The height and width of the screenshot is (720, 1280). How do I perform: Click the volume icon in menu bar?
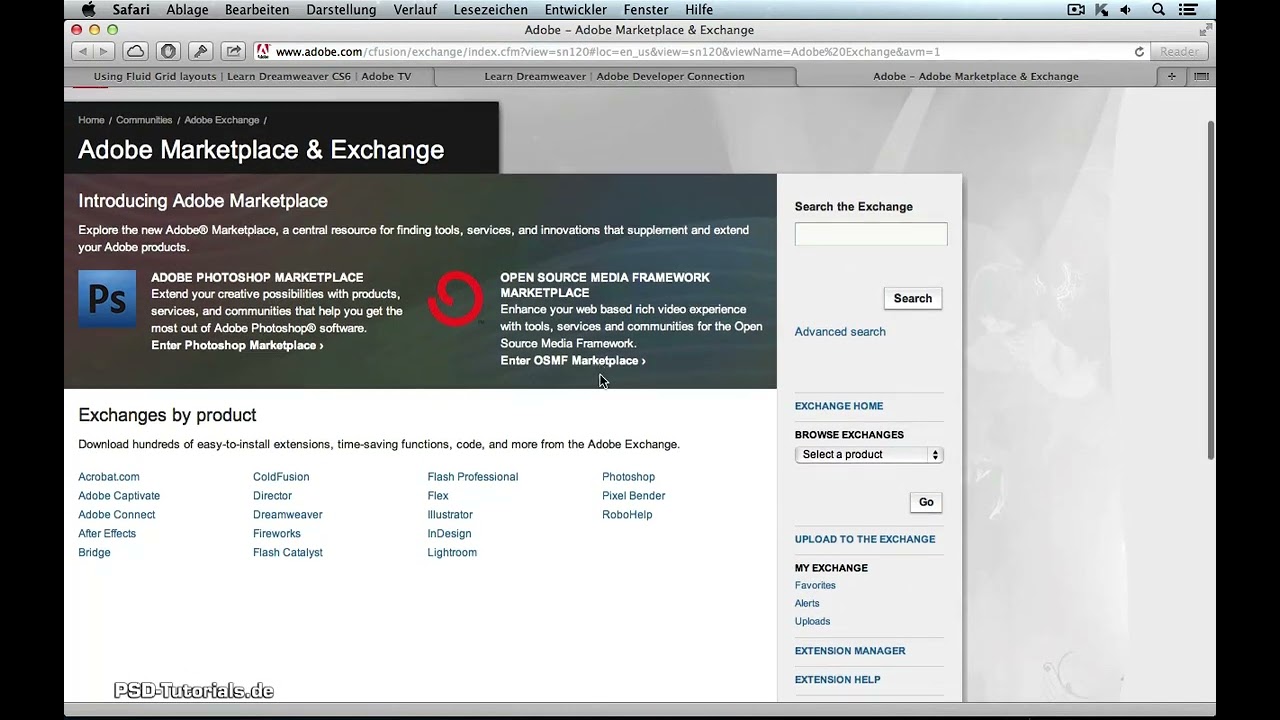(1126, 10)
